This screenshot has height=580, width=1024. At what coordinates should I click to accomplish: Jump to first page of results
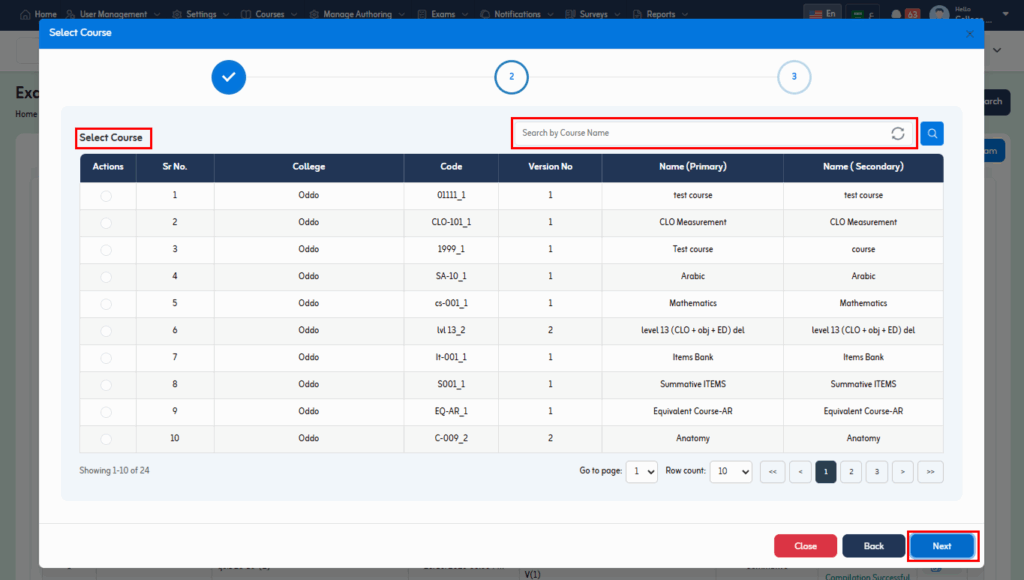(772, 472)
